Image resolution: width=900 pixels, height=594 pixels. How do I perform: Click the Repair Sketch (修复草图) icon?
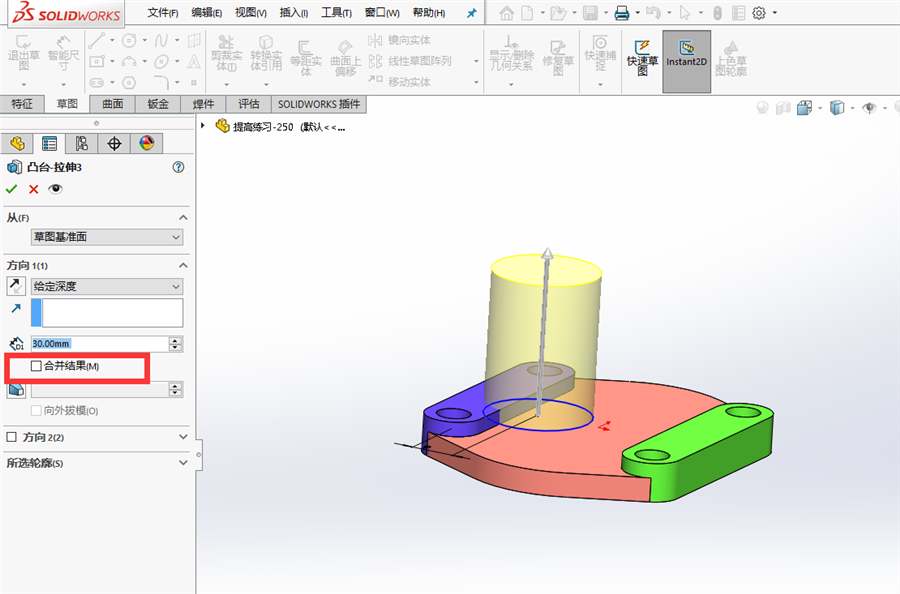coord(558,57)
